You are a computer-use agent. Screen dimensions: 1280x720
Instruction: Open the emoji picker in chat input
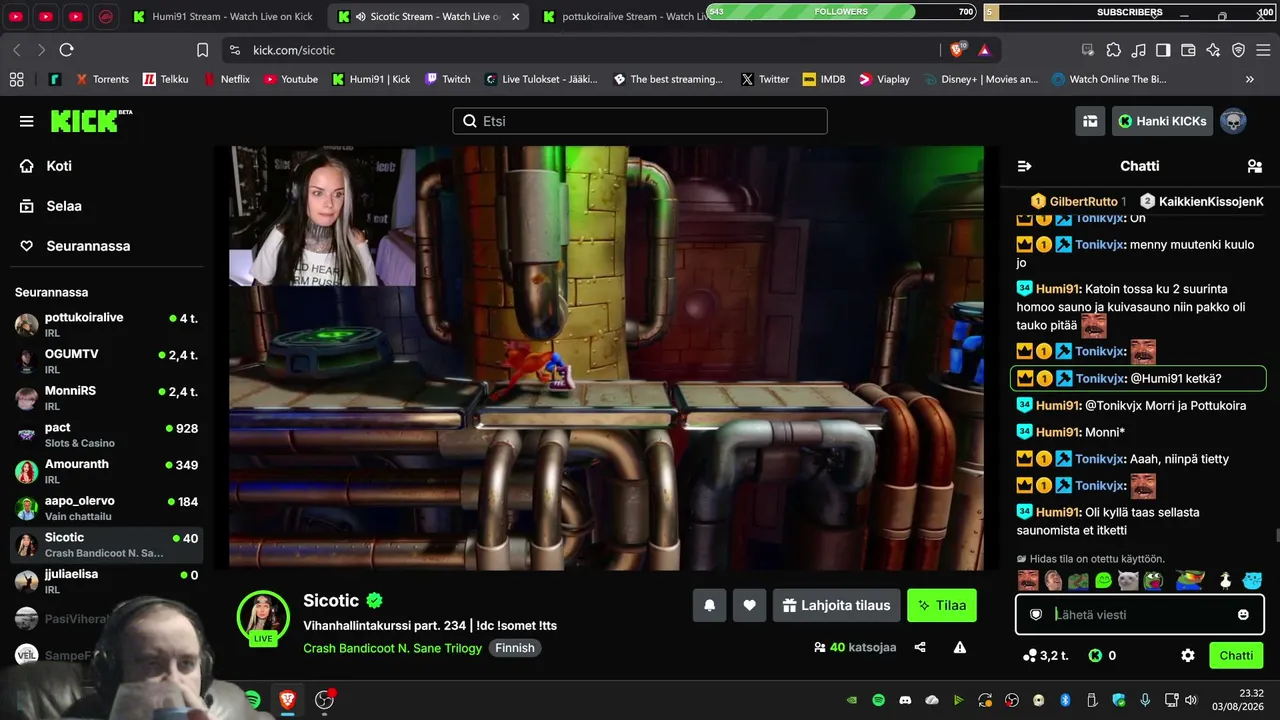(x=1243, y=615)
